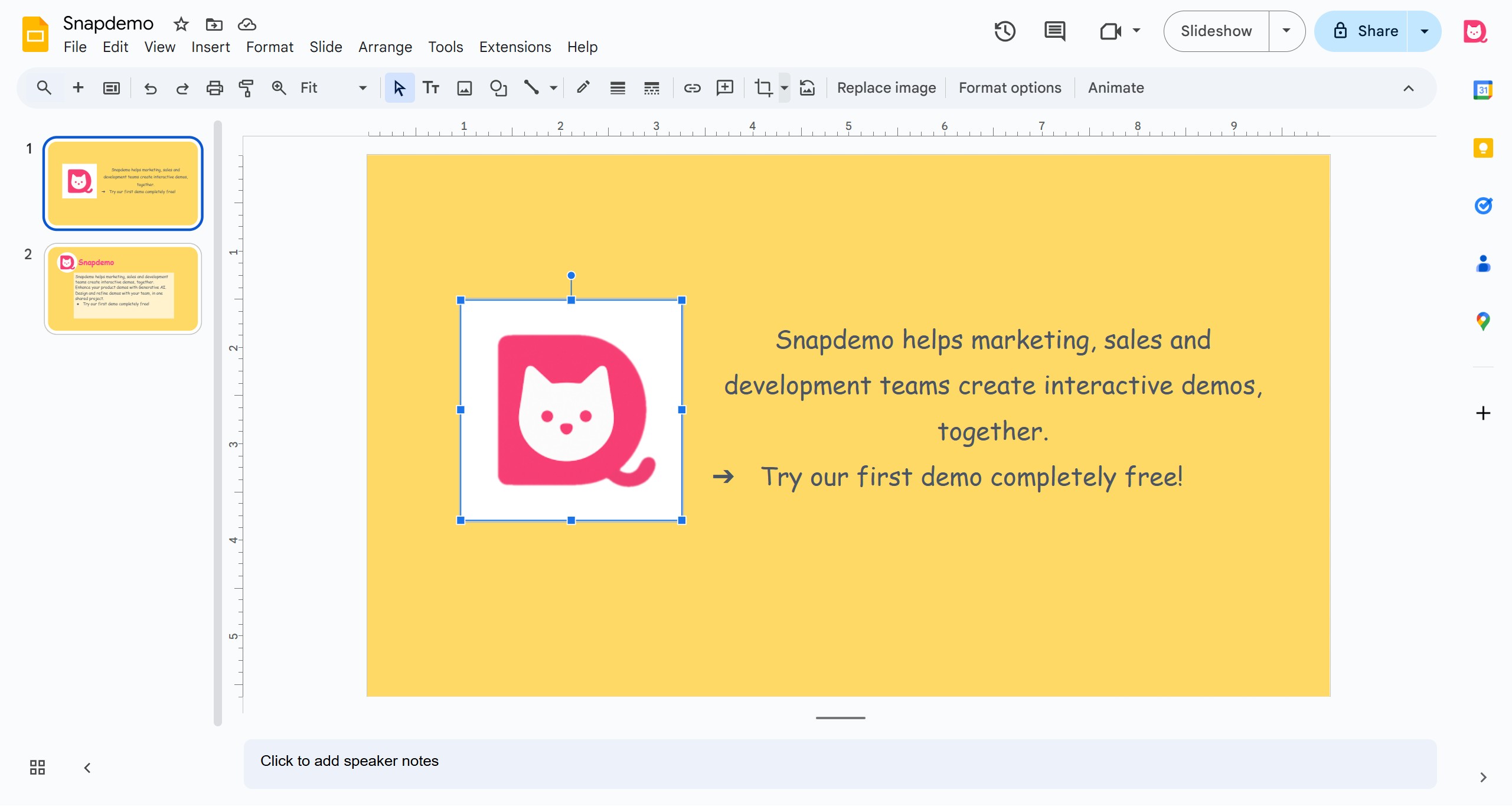Viewport: 1512px width, 806px height.
Task: Select slide 2 thumbnail
Action: tap(123, 289)
